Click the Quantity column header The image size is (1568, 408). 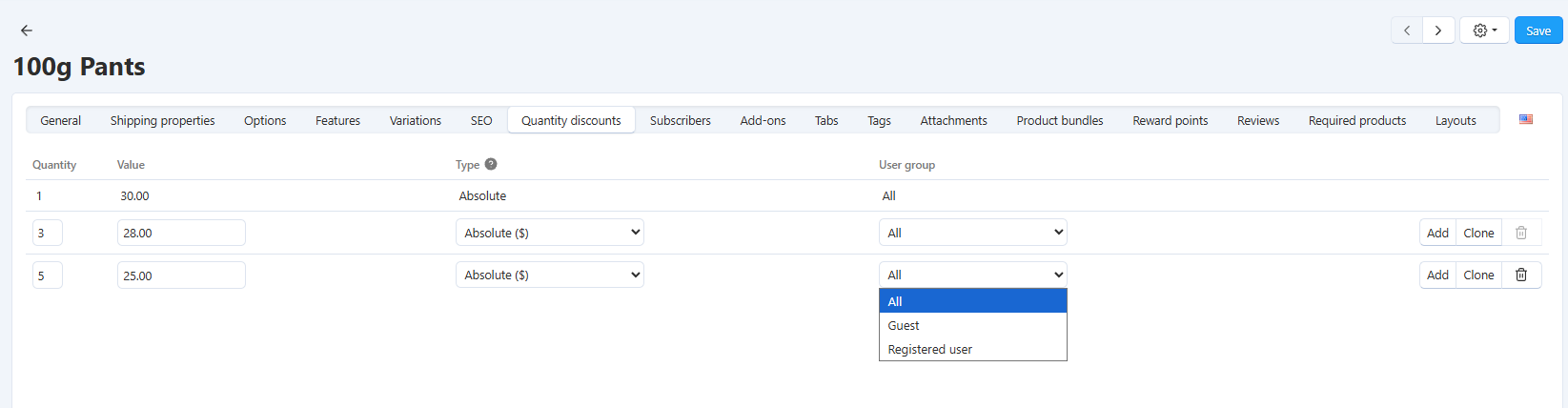point(54,165)
